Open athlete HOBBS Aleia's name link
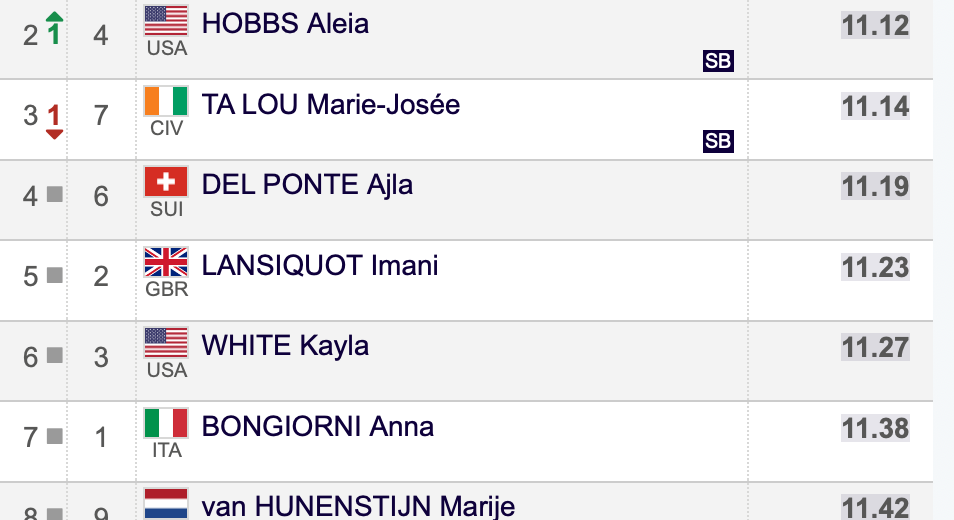This screenshot has width=954, height=520. [285, 24]
